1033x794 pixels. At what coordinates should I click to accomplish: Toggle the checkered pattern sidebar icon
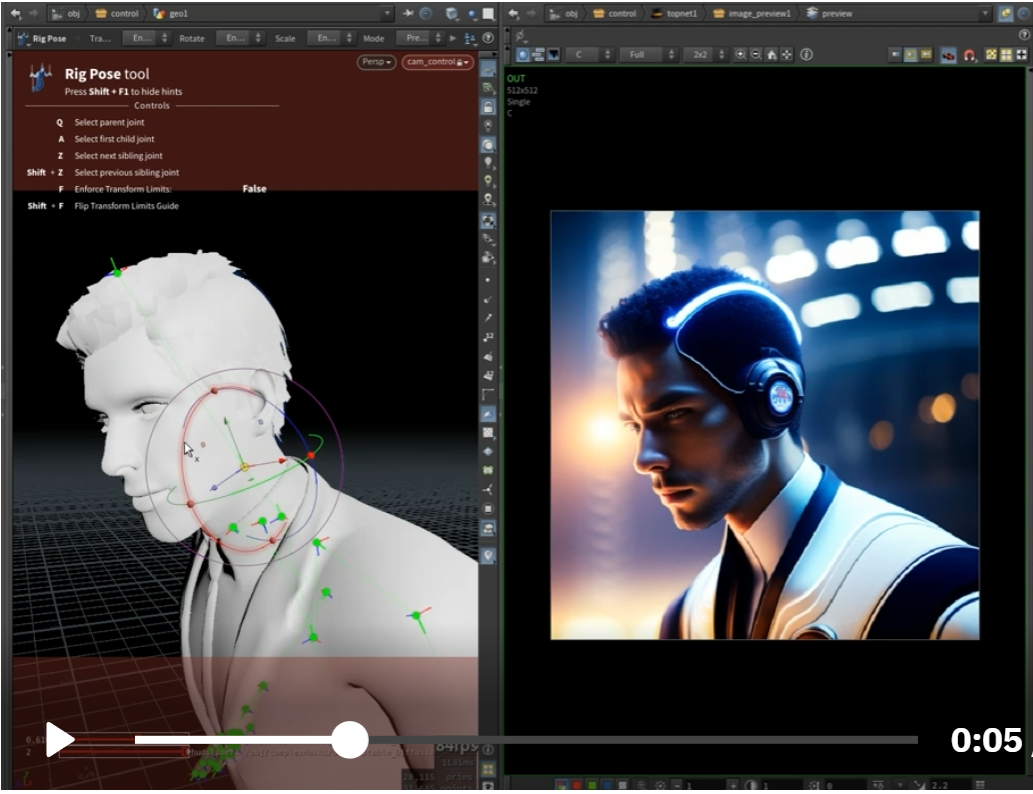click(488, 432)
